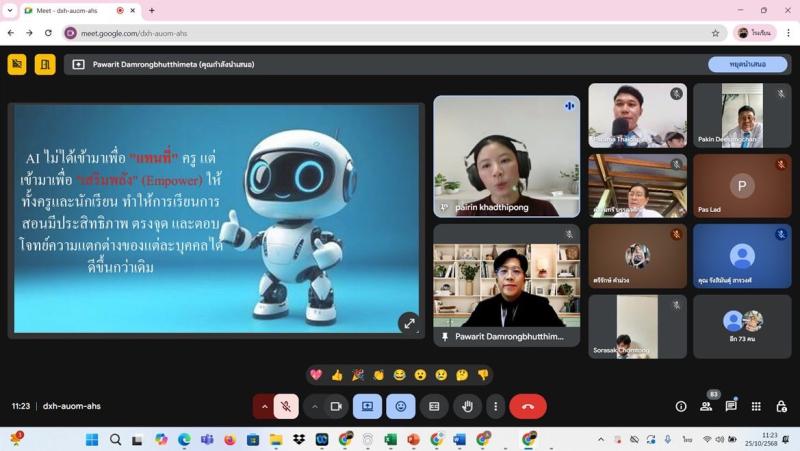The image size is (800, 451).
Task: Expand video settings arrow beside camera
Action: click(x=314, y=406)
